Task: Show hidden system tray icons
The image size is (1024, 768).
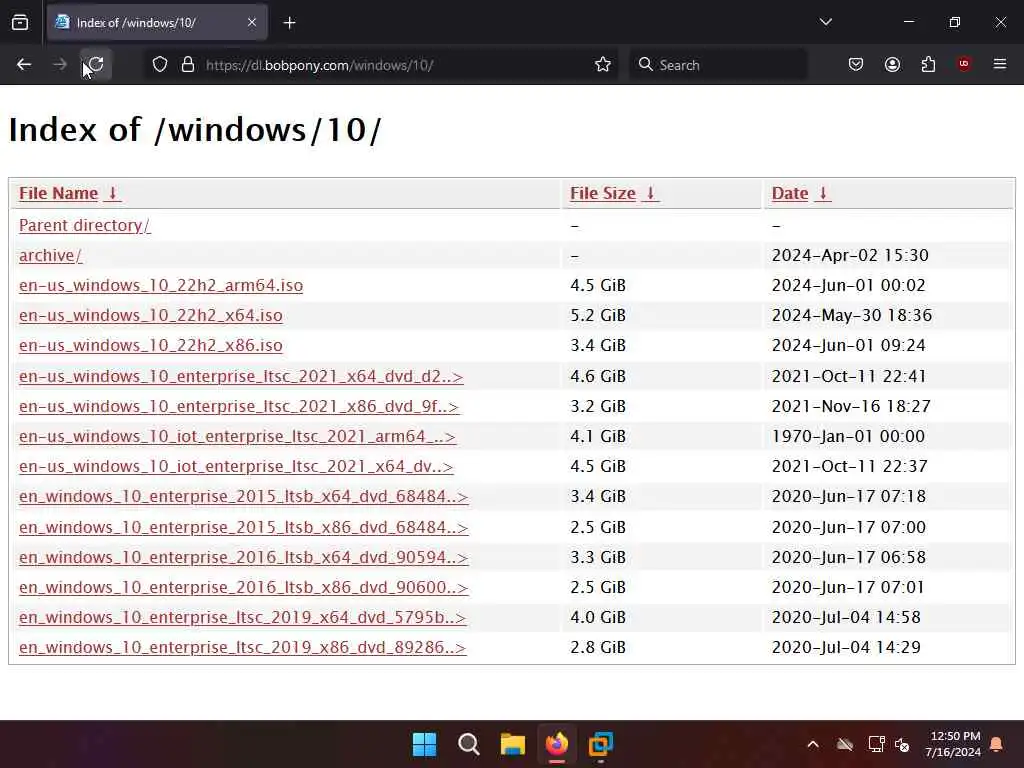Action: point(813,744)
